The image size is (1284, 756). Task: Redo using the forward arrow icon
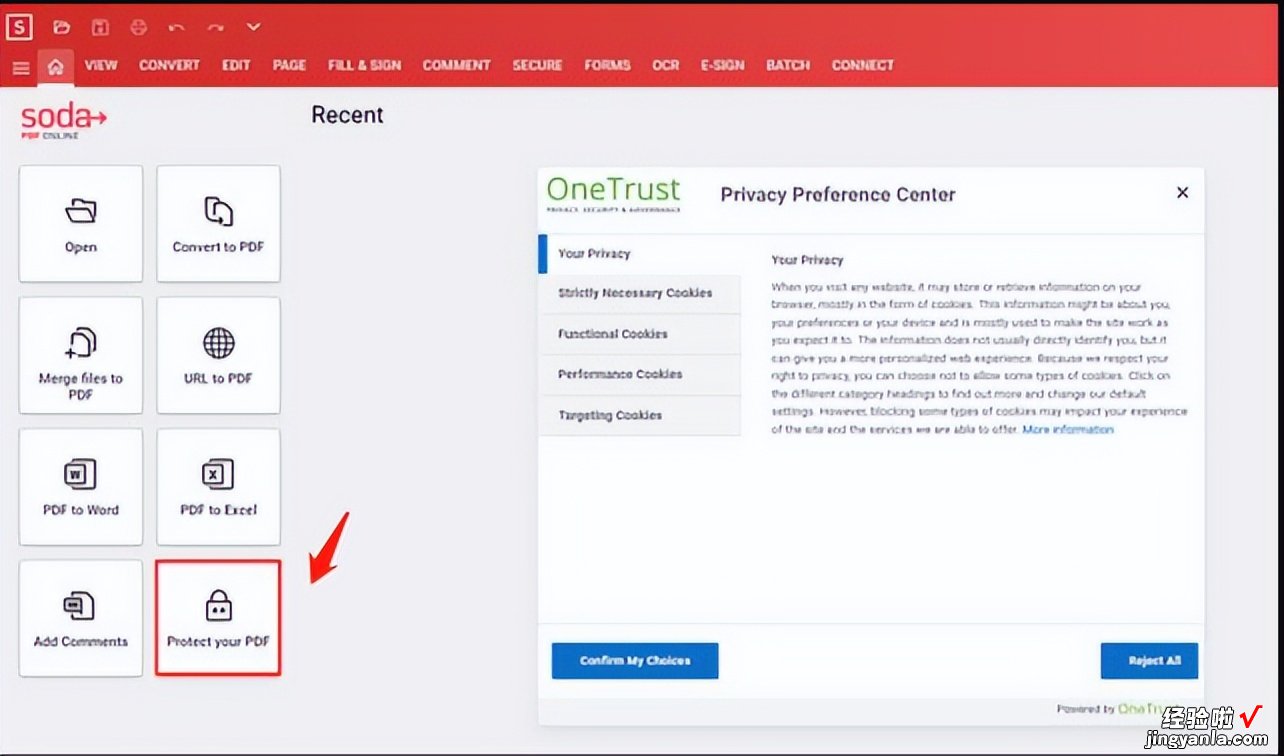[x=215, y=27]
